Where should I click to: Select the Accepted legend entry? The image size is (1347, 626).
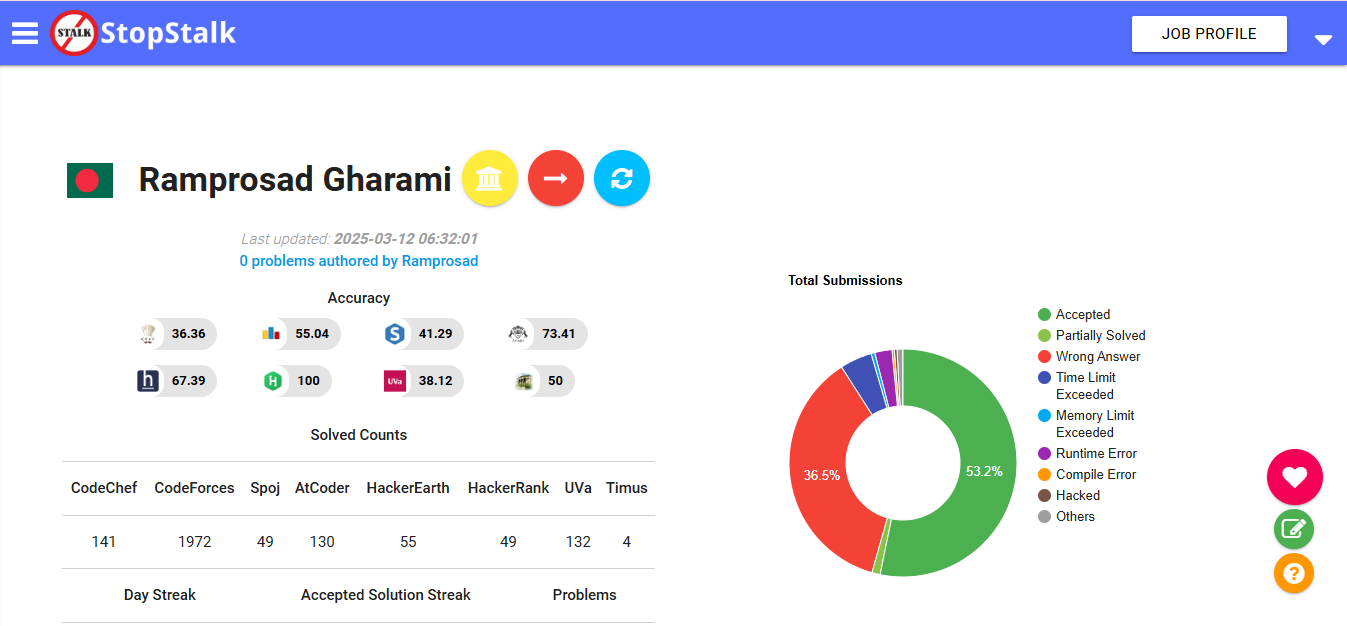pyautogui.click(x=1082, y=314)
